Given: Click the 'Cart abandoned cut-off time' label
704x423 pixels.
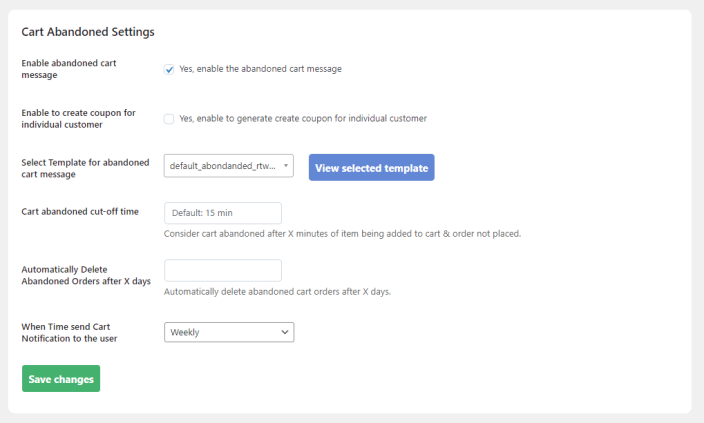Looking at the screenshot, I should pyautogui.click(x=80, y=212).
